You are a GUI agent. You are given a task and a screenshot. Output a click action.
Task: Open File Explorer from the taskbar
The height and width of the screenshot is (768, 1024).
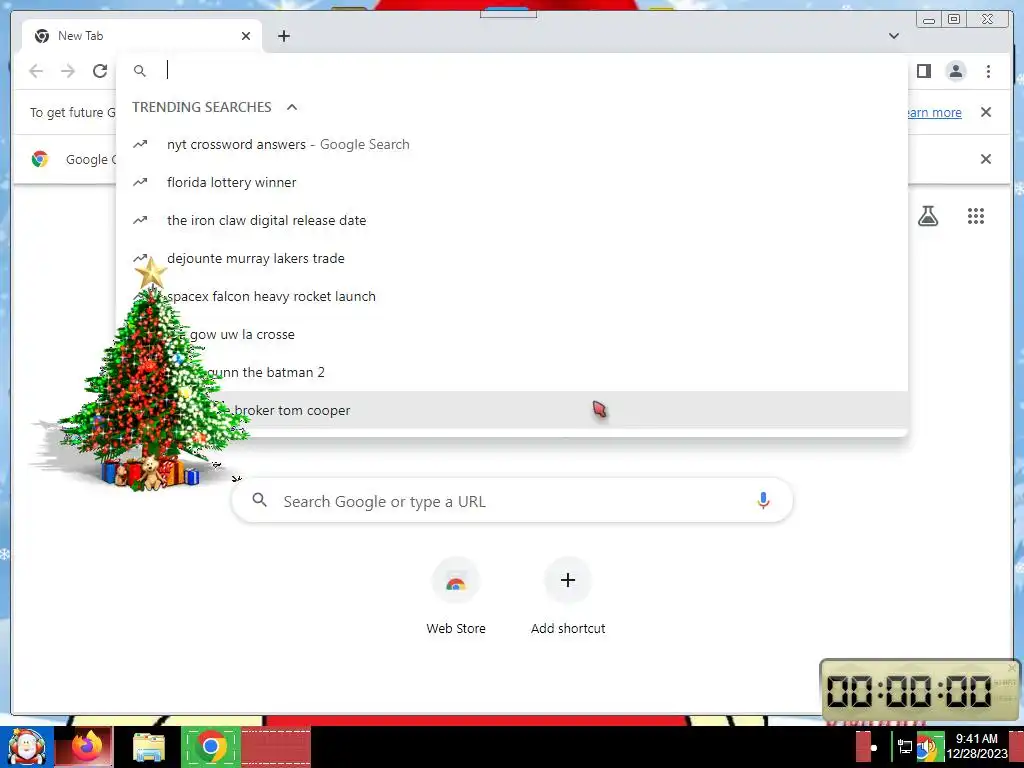(x=149, y=747)
